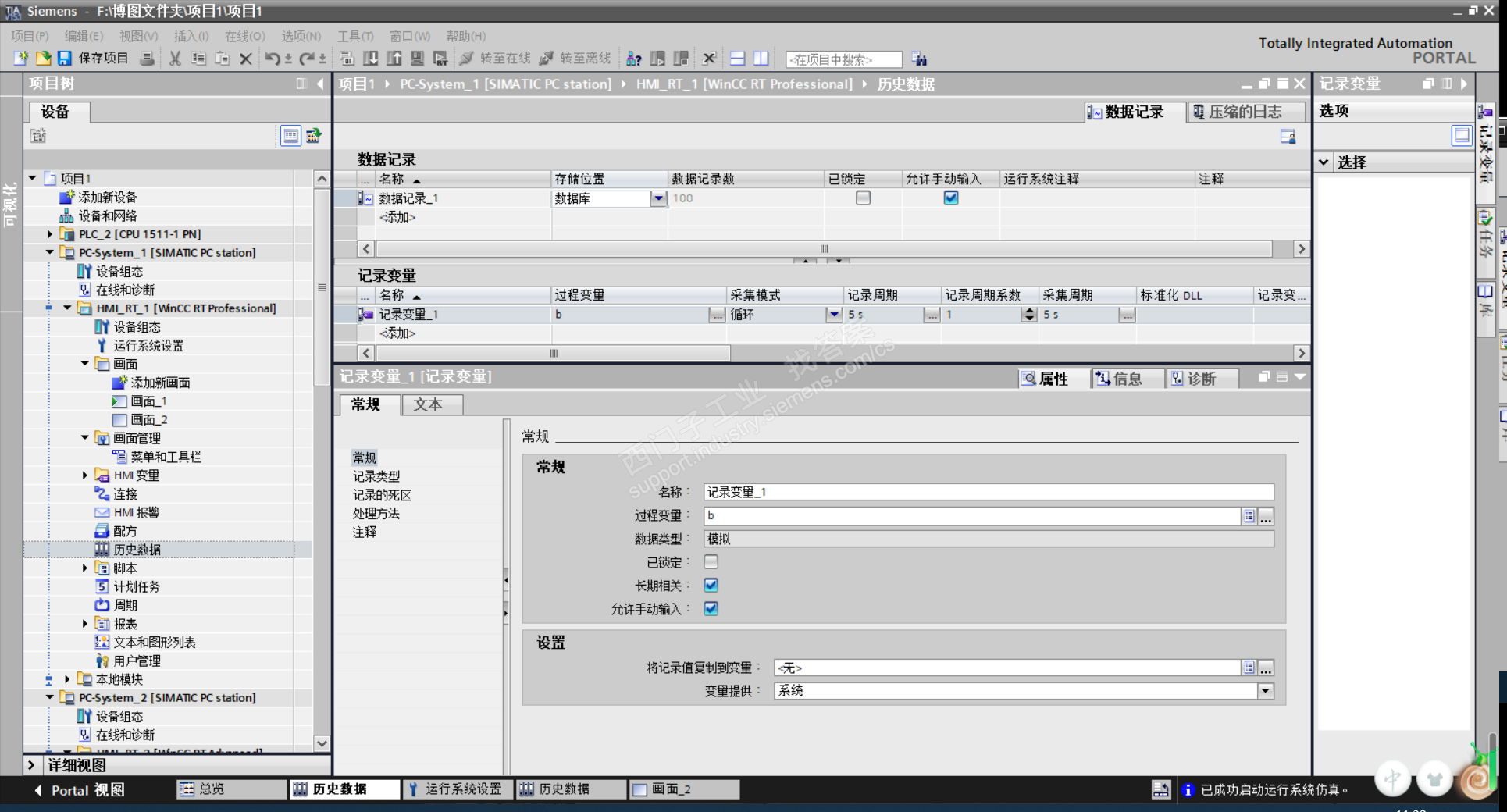Expand the HMI 变量 tree node

point(85,475)
